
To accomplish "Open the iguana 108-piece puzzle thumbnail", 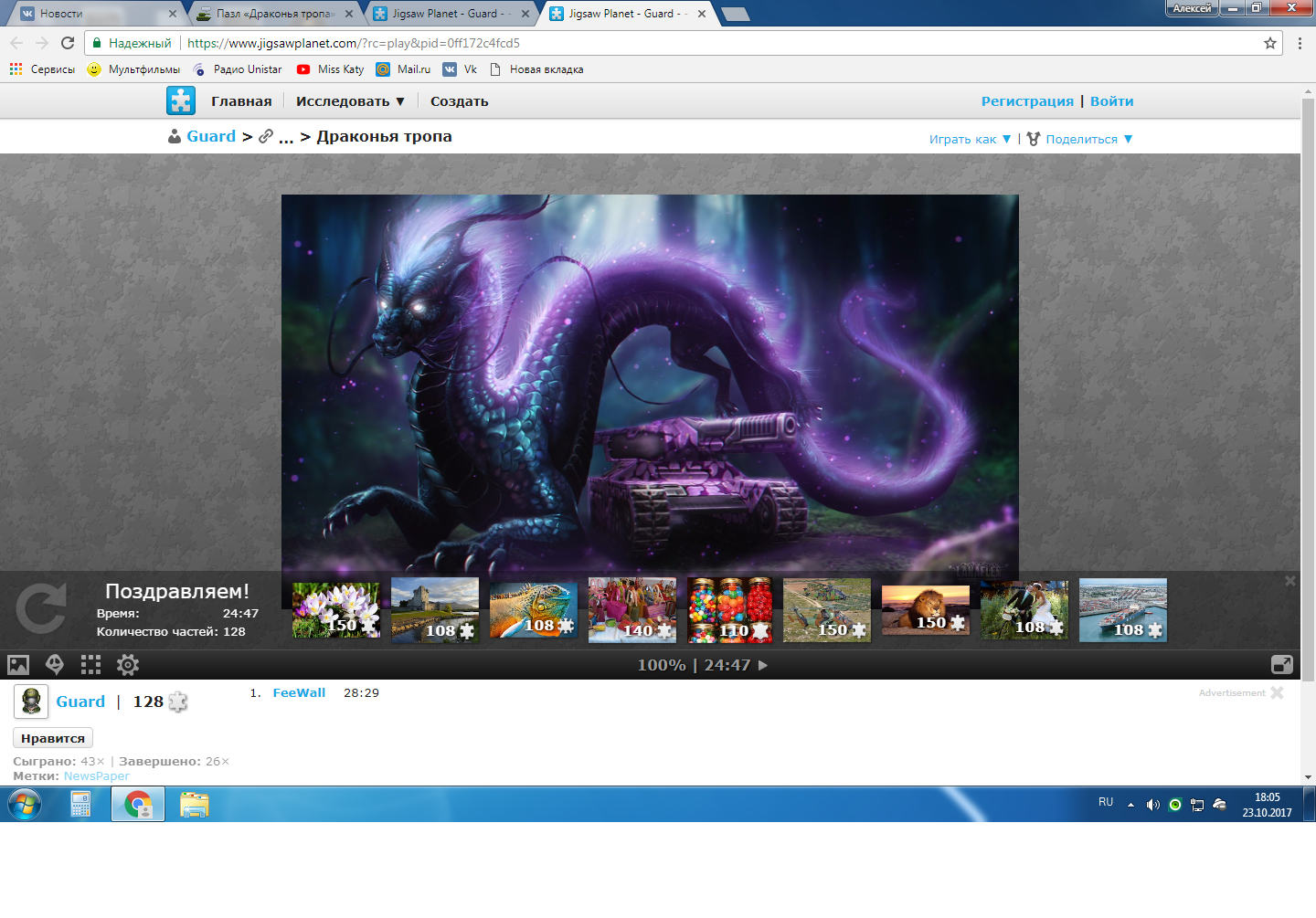I will point(534,609).
